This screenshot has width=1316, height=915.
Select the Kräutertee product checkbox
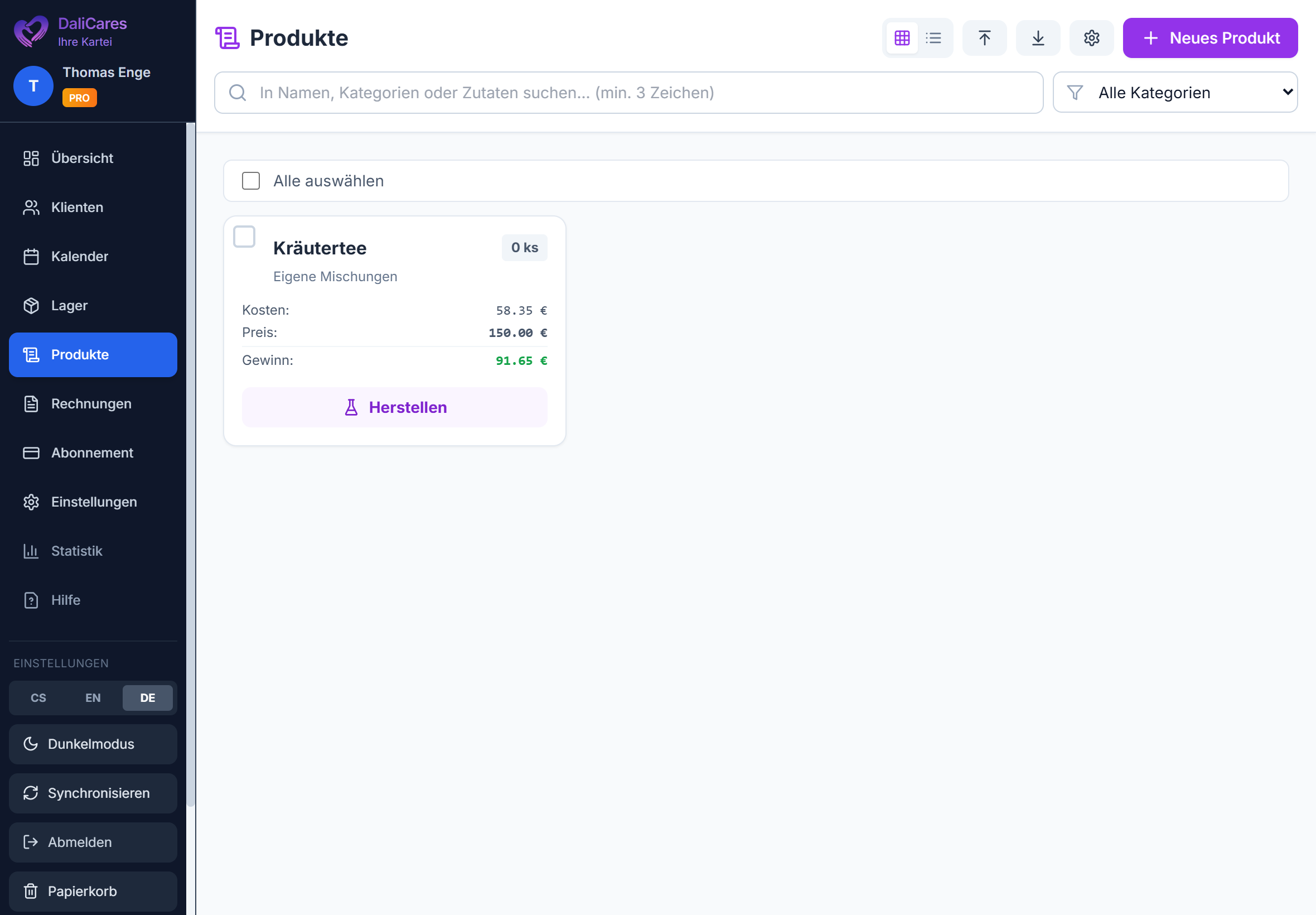[245, 236]
